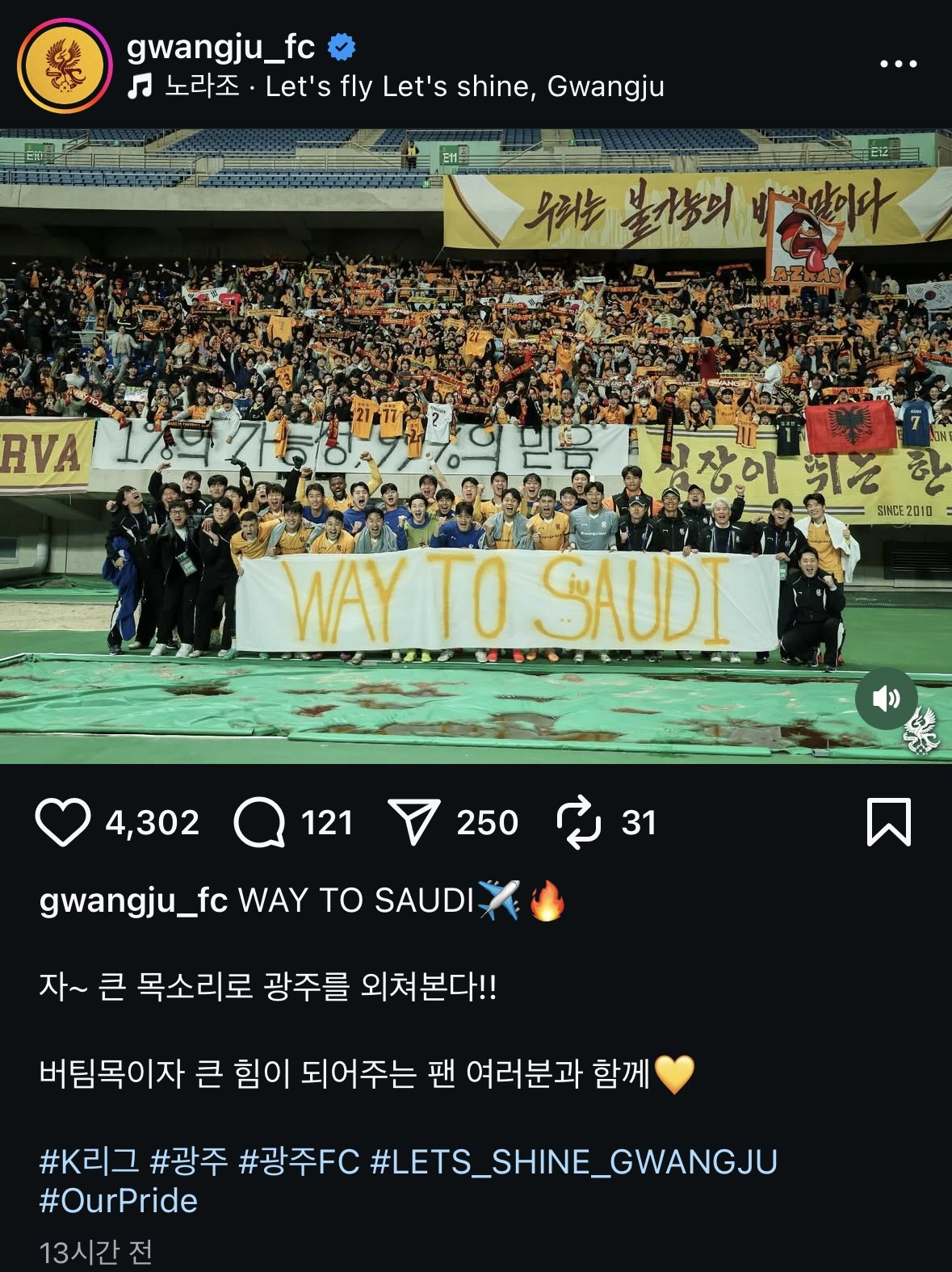The width and height of the screenshot is (952, 1272).
Task: Save post with the bookmark icon
Action: coord(889,822)
